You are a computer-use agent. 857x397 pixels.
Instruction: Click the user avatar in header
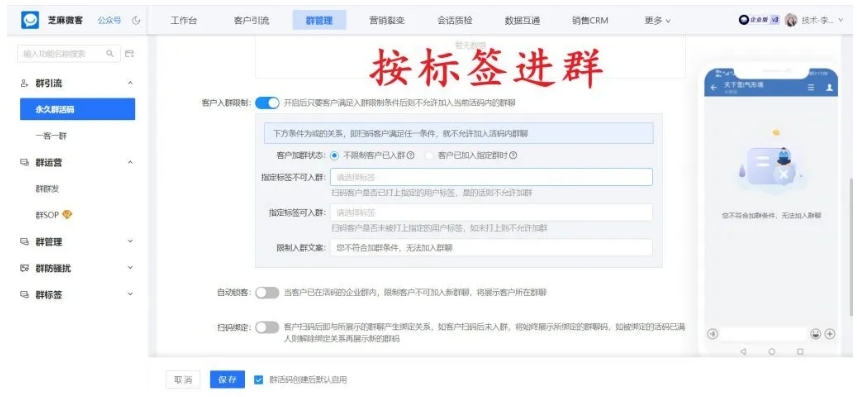pos(791,20)
